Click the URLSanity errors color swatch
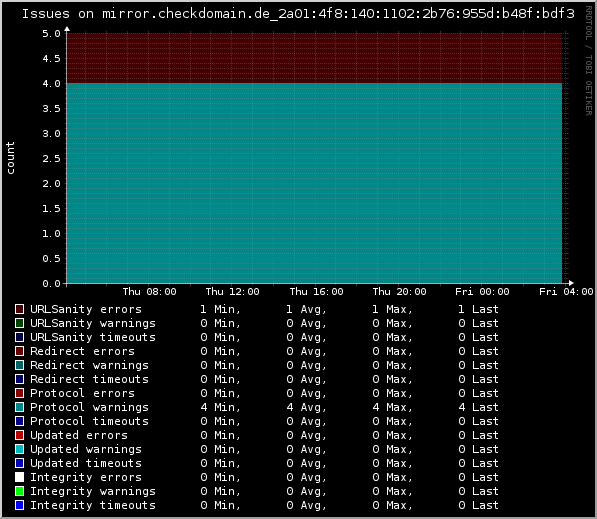This screenshot has width=597, height=519. [x=19, y=309]
